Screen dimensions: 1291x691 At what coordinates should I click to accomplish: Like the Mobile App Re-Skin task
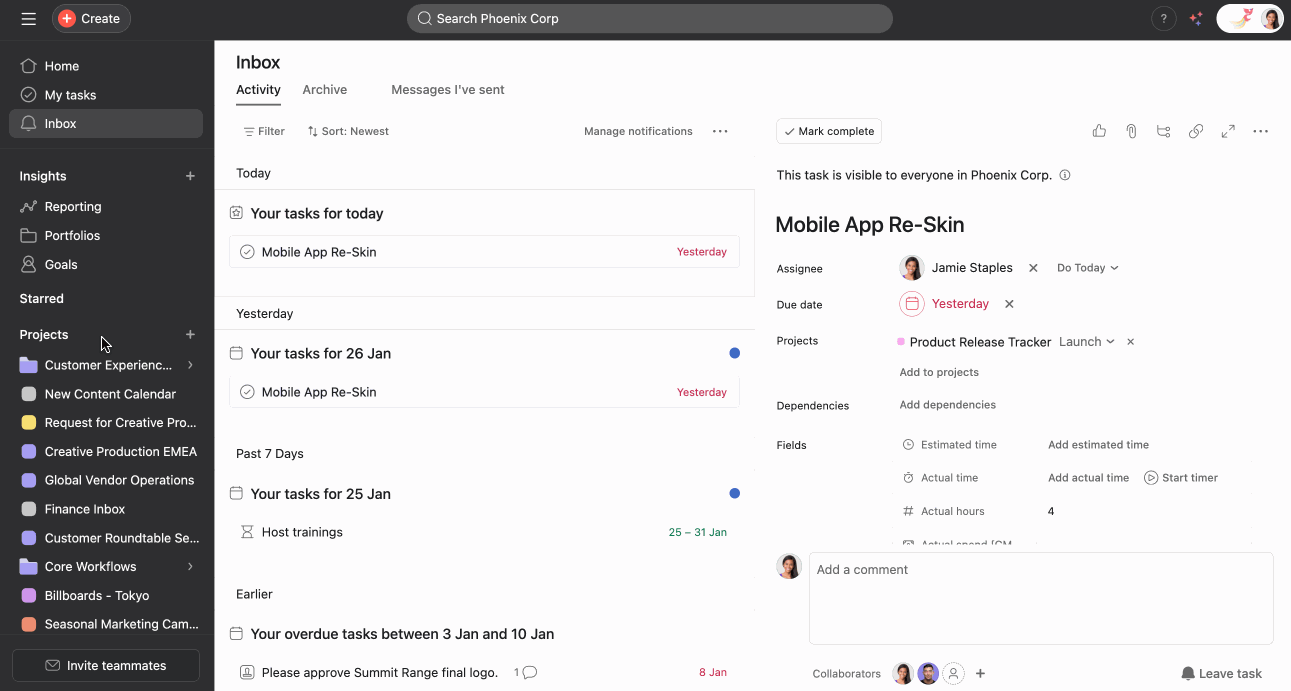1099,131
